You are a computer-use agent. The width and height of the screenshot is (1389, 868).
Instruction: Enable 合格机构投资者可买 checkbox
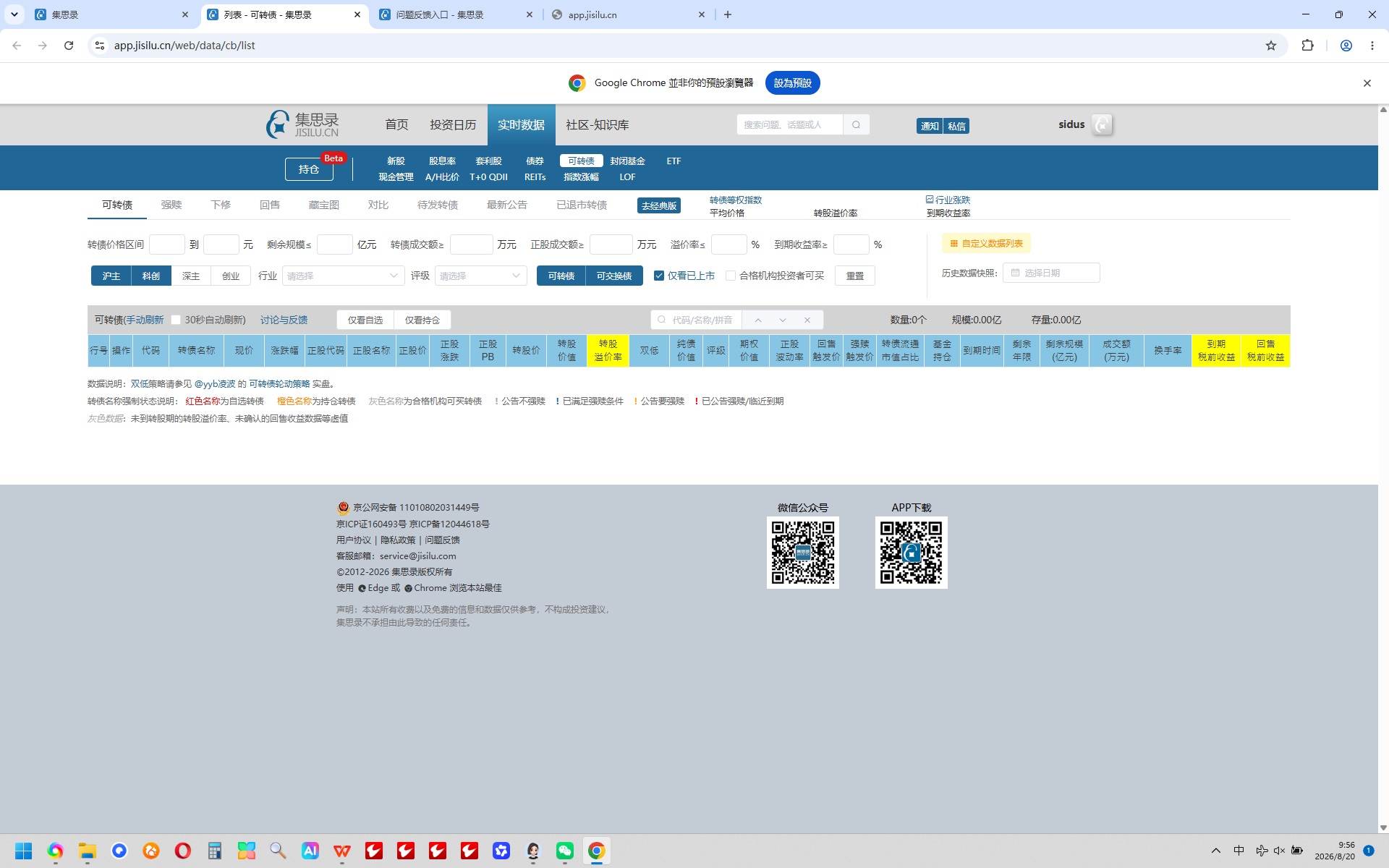click(x=731, y=276)
